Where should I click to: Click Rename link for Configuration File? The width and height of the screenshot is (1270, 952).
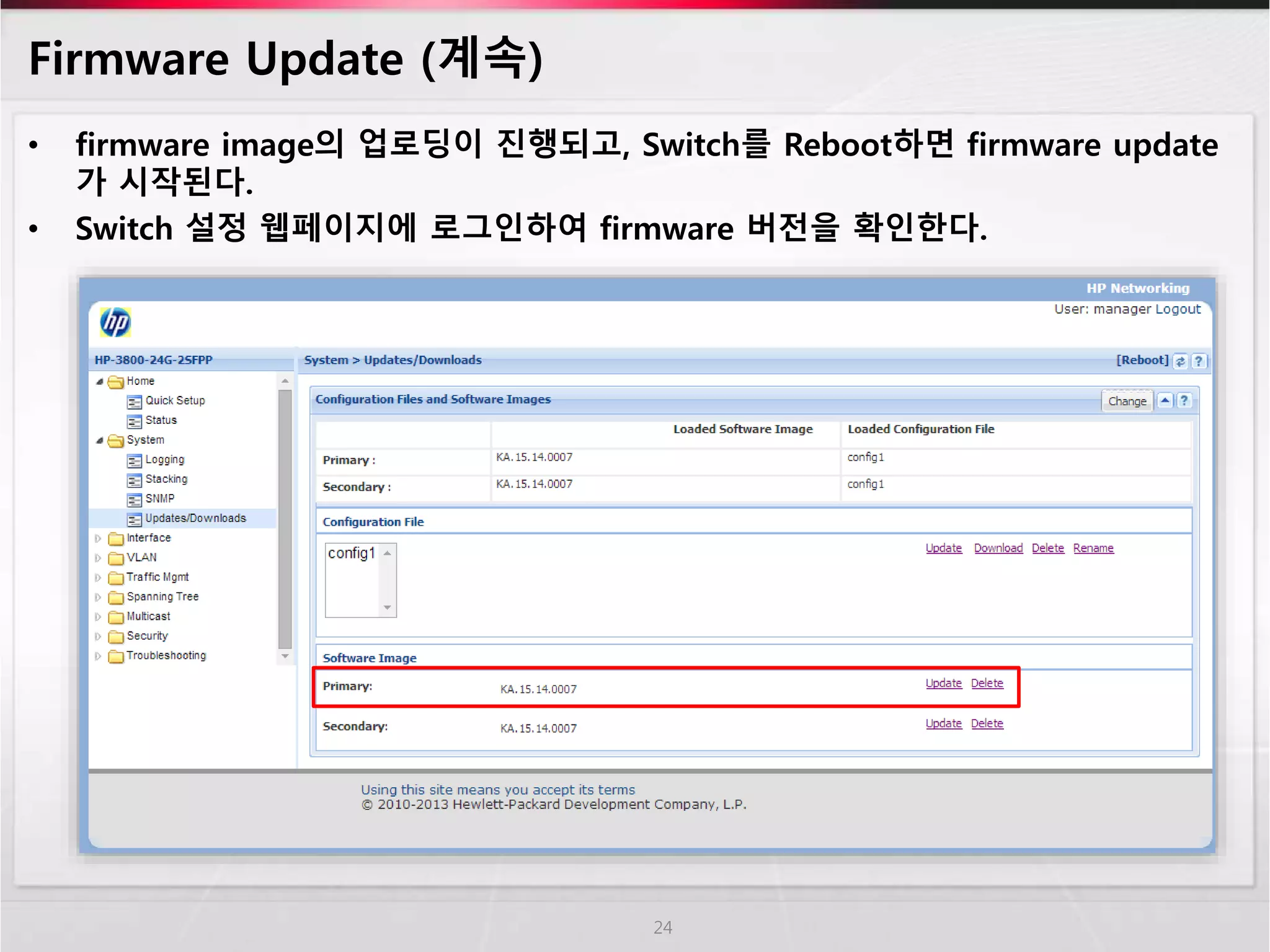tap(1093, 548)
